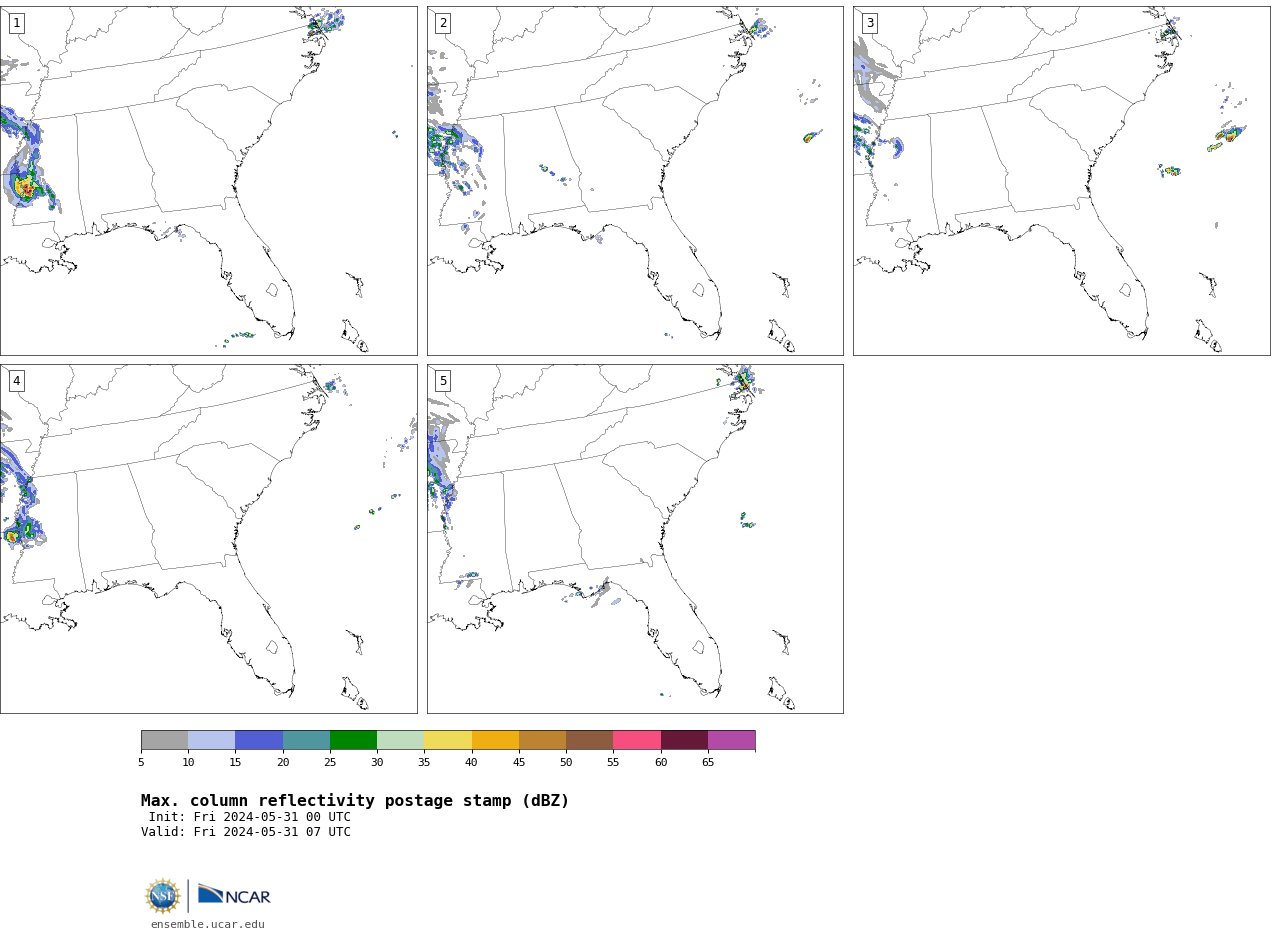
Task: Click the purple 65+ dBZ swatch
Action: point(731,740)
